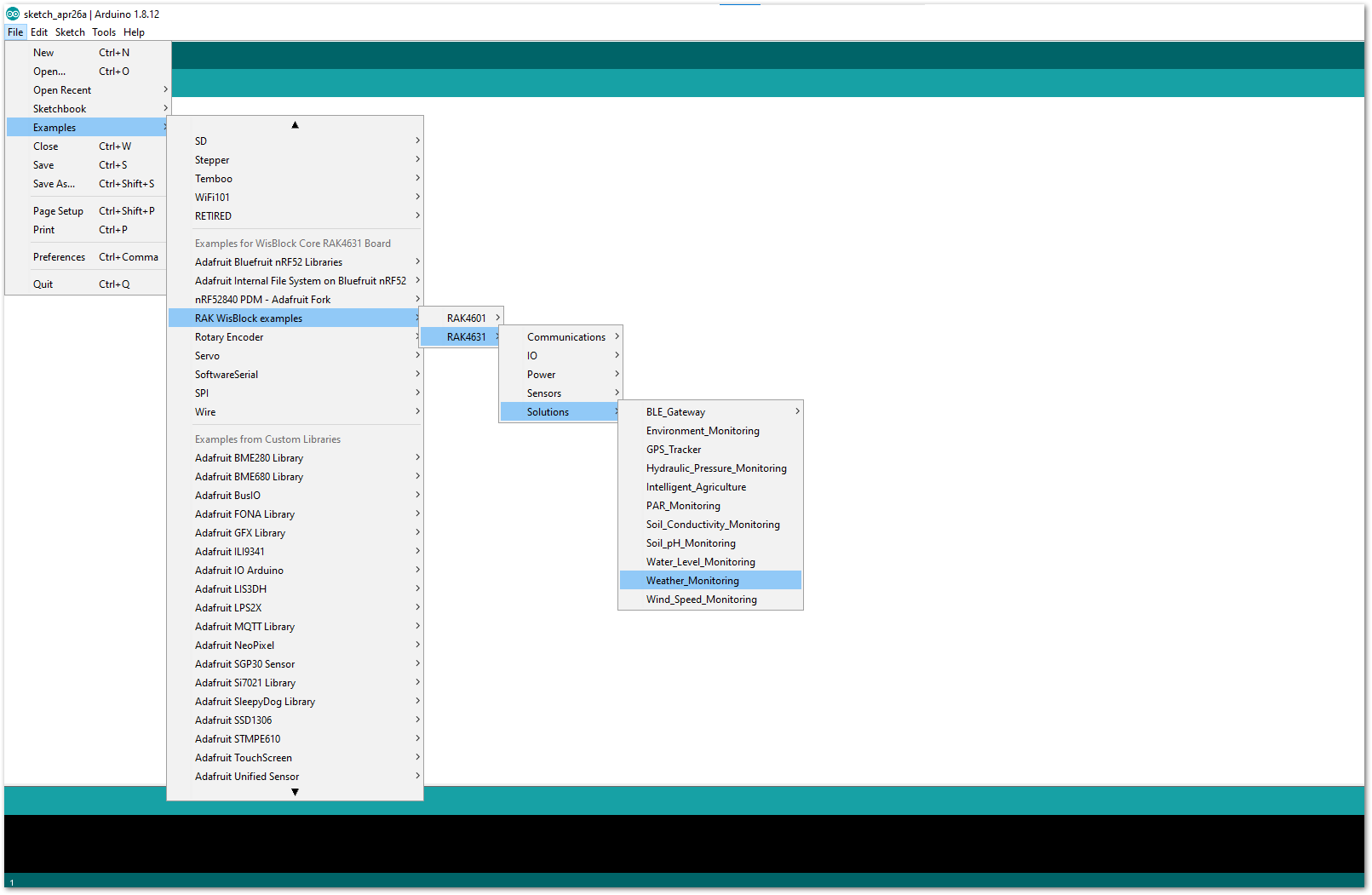Screen dimensions: 1372x895
Task: Open the Hydraulic_Pressure_Monitoring example
Action: (711, 468)
